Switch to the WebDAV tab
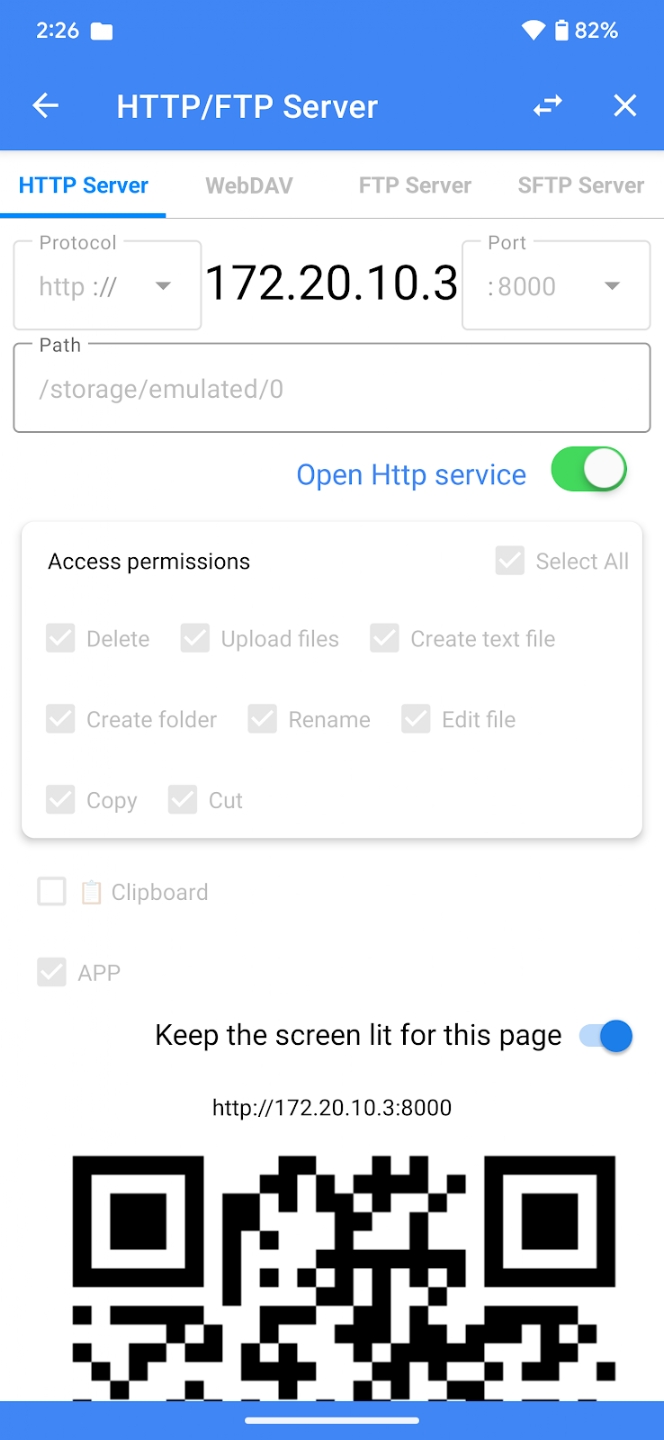The height and width of the screenshot is (1440, 664). click(249, 185)
